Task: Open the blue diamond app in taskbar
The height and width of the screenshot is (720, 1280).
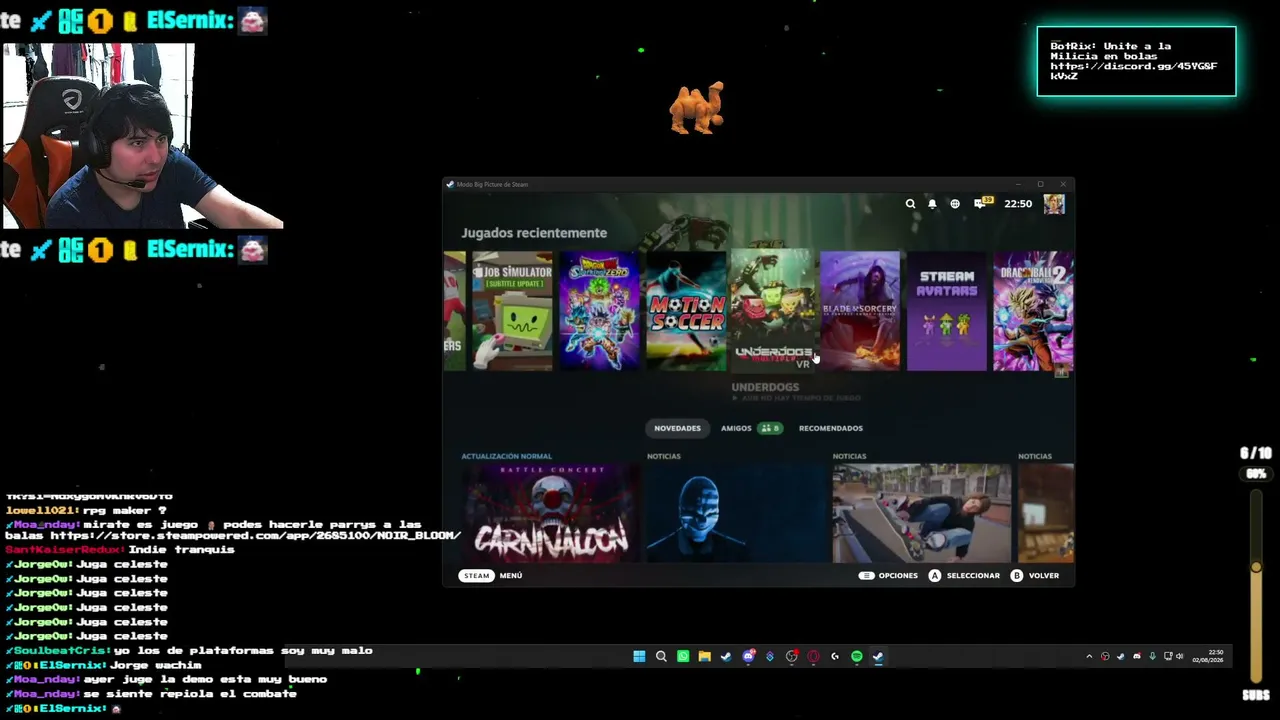Action: pyautogui.click(x=770, y=656)
